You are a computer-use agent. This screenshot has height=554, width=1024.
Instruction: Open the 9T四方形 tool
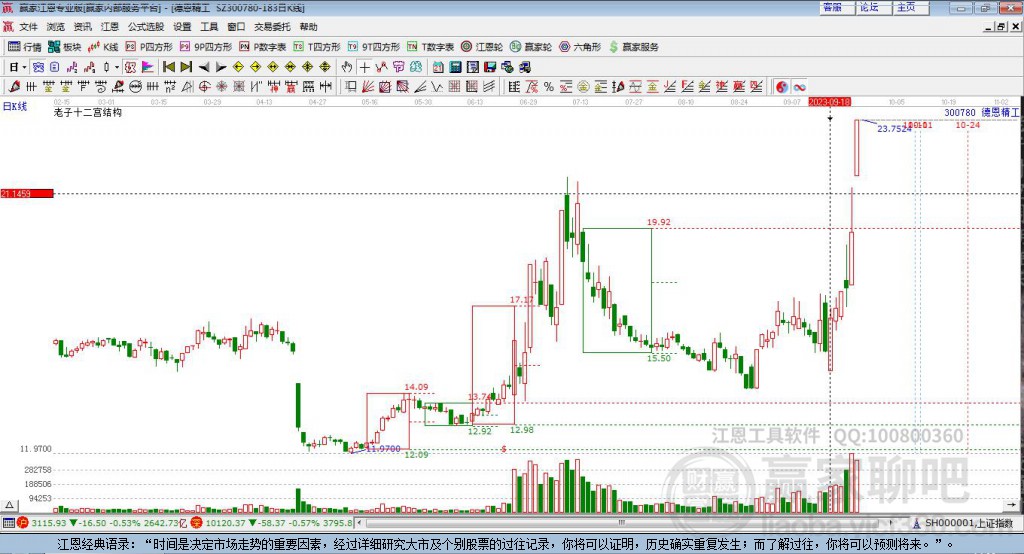tap(374, 47)
